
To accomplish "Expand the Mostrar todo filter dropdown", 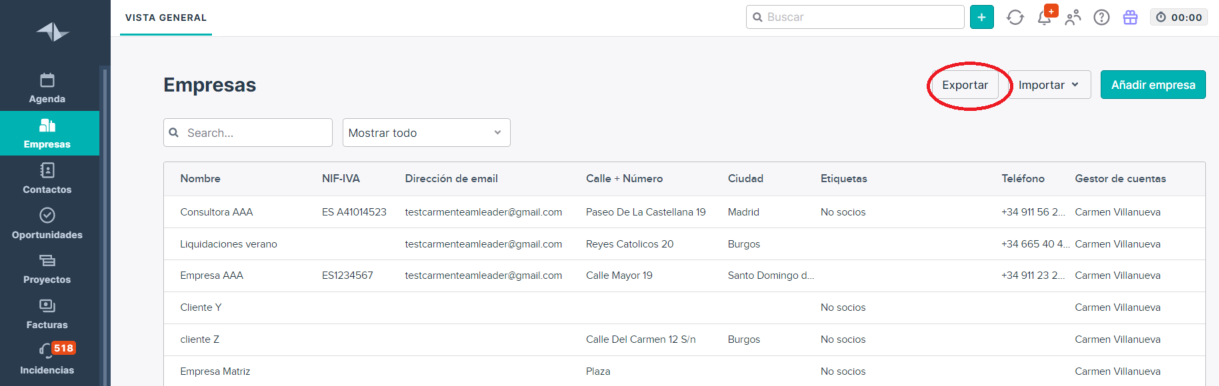I will click(427, 133).
